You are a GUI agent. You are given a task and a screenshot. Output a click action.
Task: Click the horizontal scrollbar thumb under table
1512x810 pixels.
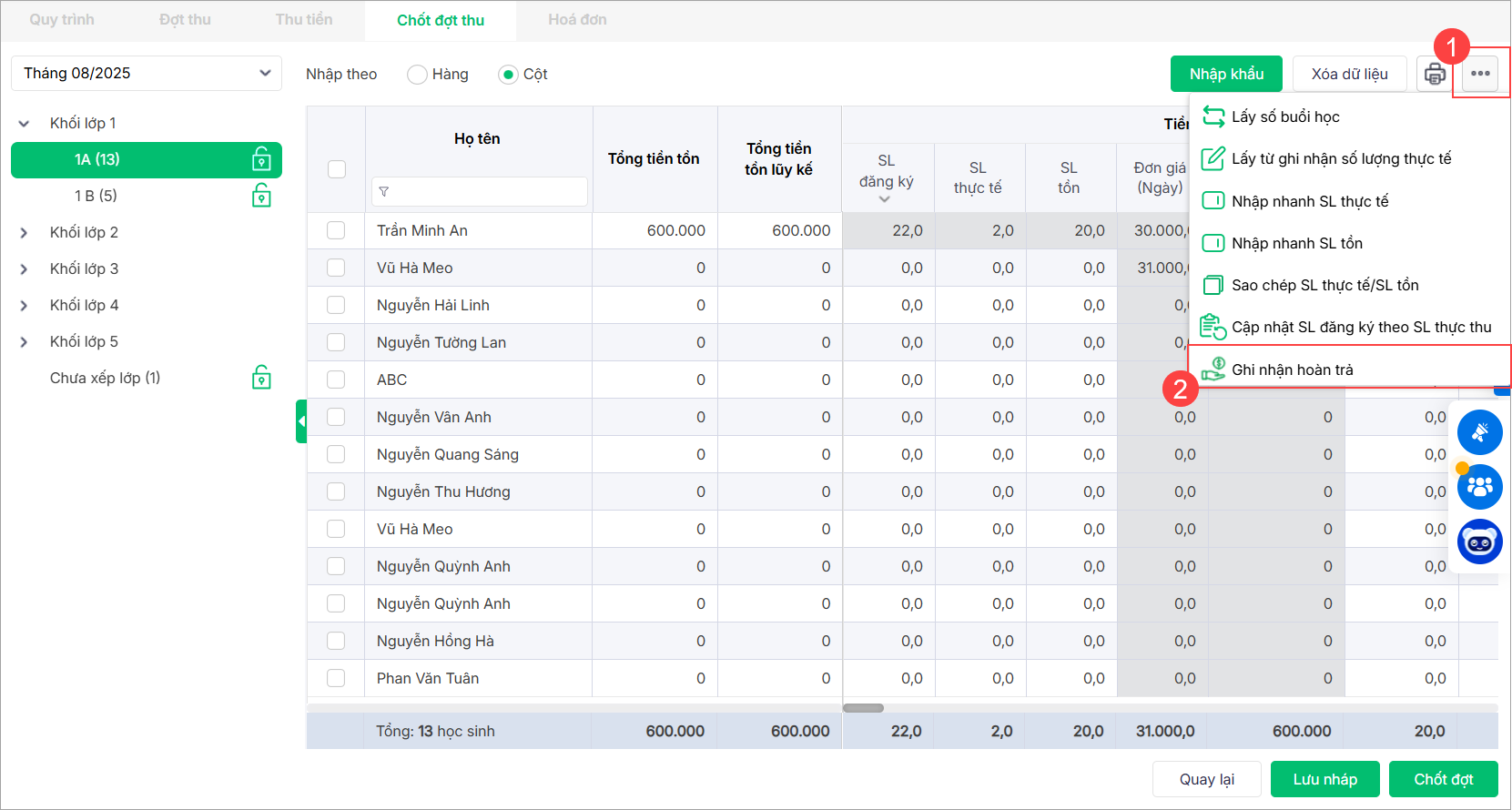click(863, 707)
